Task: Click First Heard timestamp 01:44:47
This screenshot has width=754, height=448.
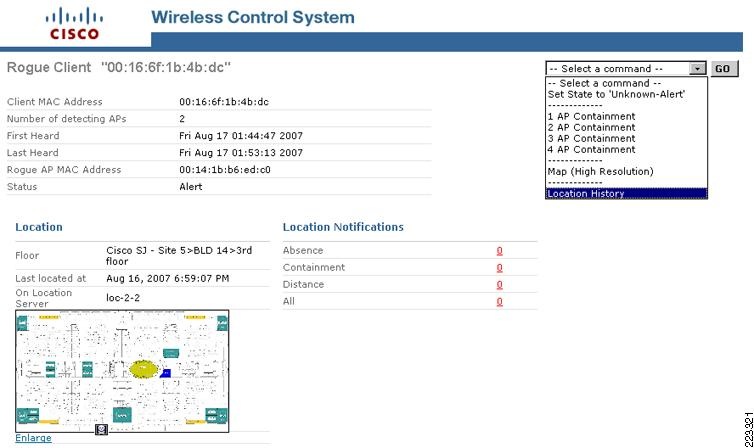Action: click(241, 136)
